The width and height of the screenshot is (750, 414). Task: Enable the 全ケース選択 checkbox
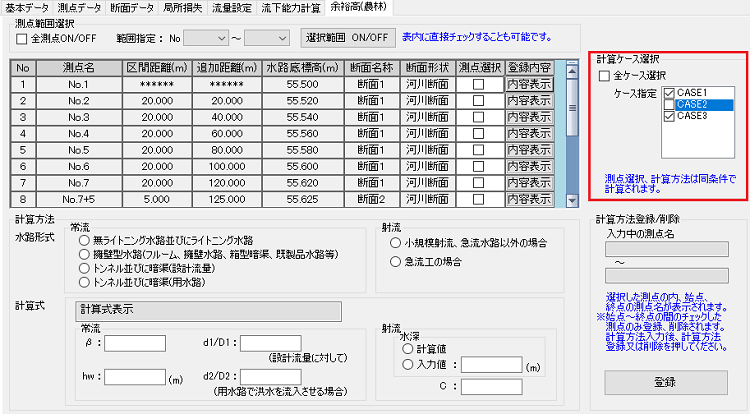coord(603,76)
